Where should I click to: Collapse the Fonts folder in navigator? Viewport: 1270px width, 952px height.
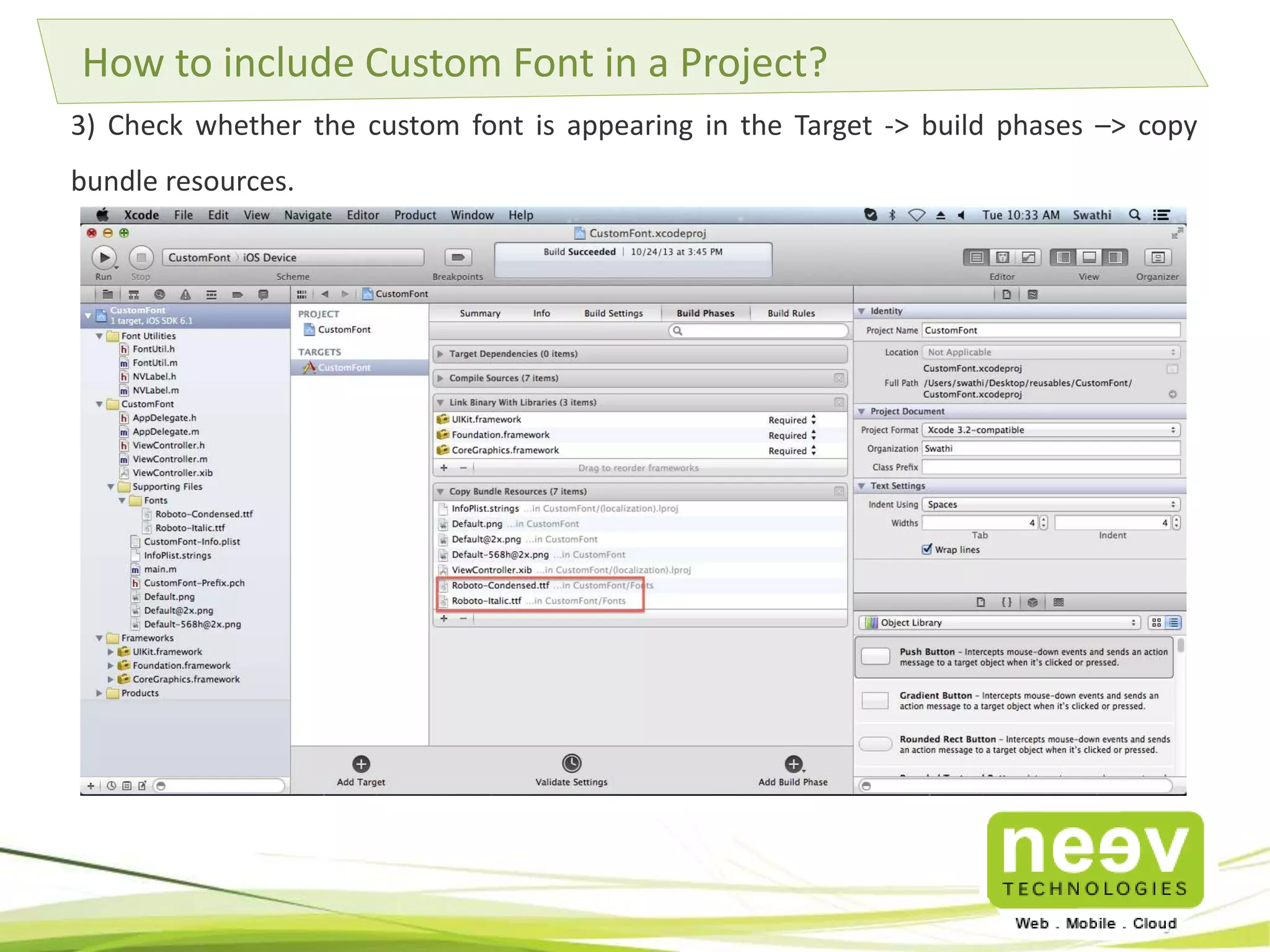pos(123,501)
